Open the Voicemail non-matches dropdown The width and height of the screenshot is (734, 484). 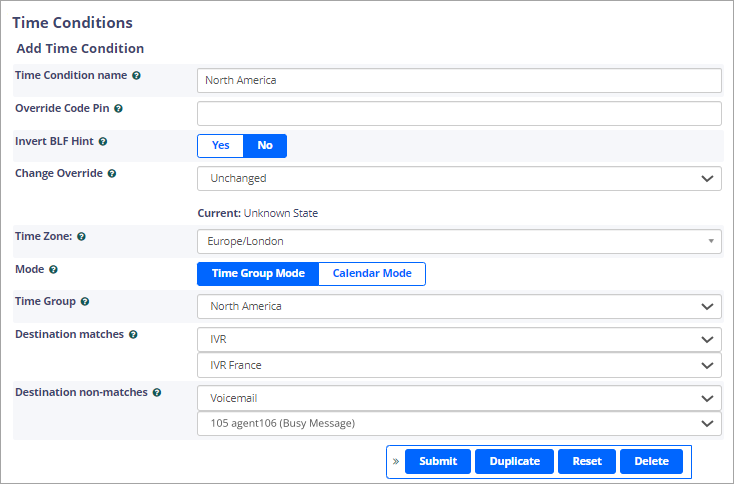(459, 398)
